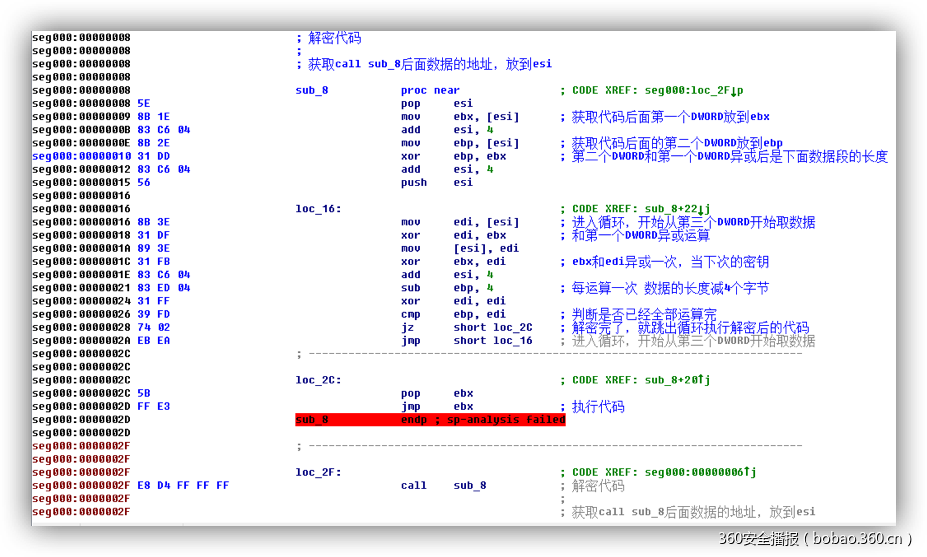Select the 'sub ebp, 4' instruction
This screenshot has height=557, width=927.
(x=447, y=288)
